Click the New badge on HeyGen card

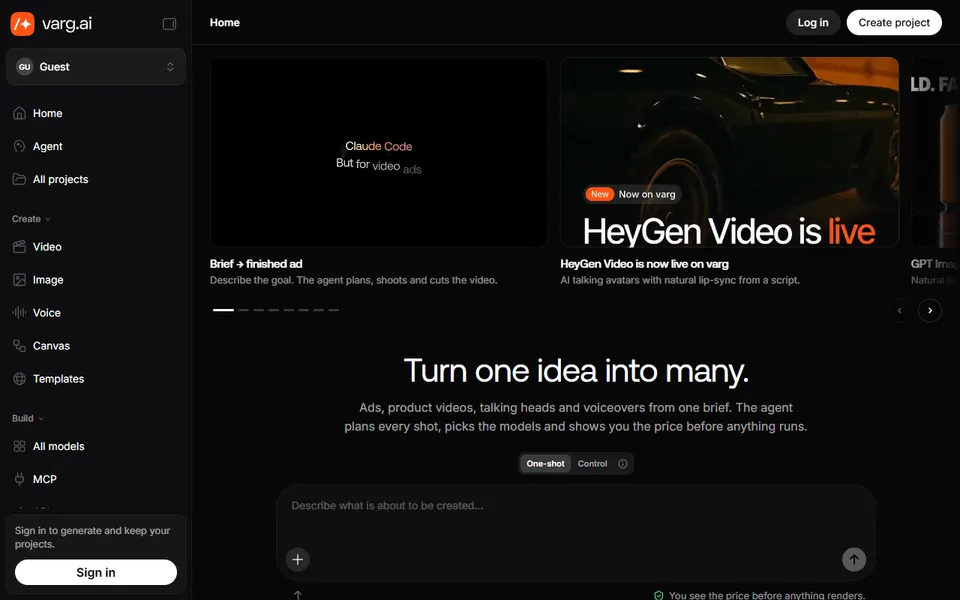599,194
